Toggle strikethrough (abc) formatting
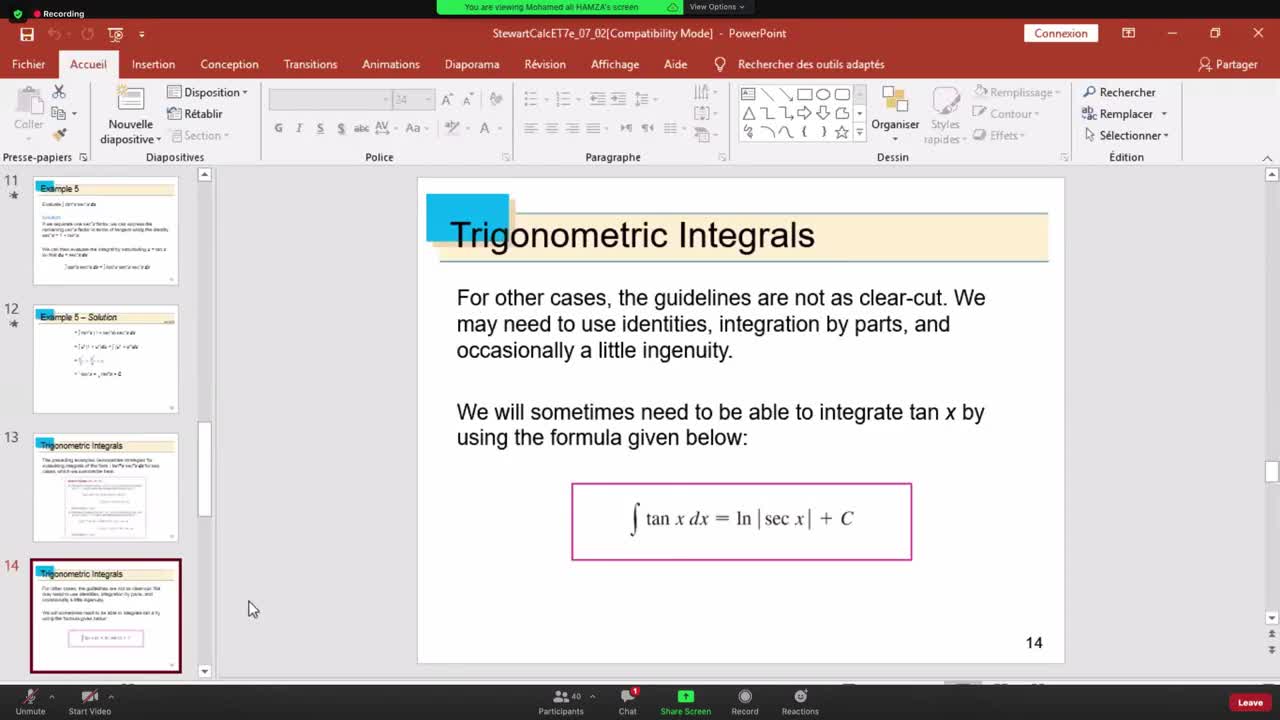Image resolution: width=1280 pixels, height=720 pixels. click(x=362, y=128)
